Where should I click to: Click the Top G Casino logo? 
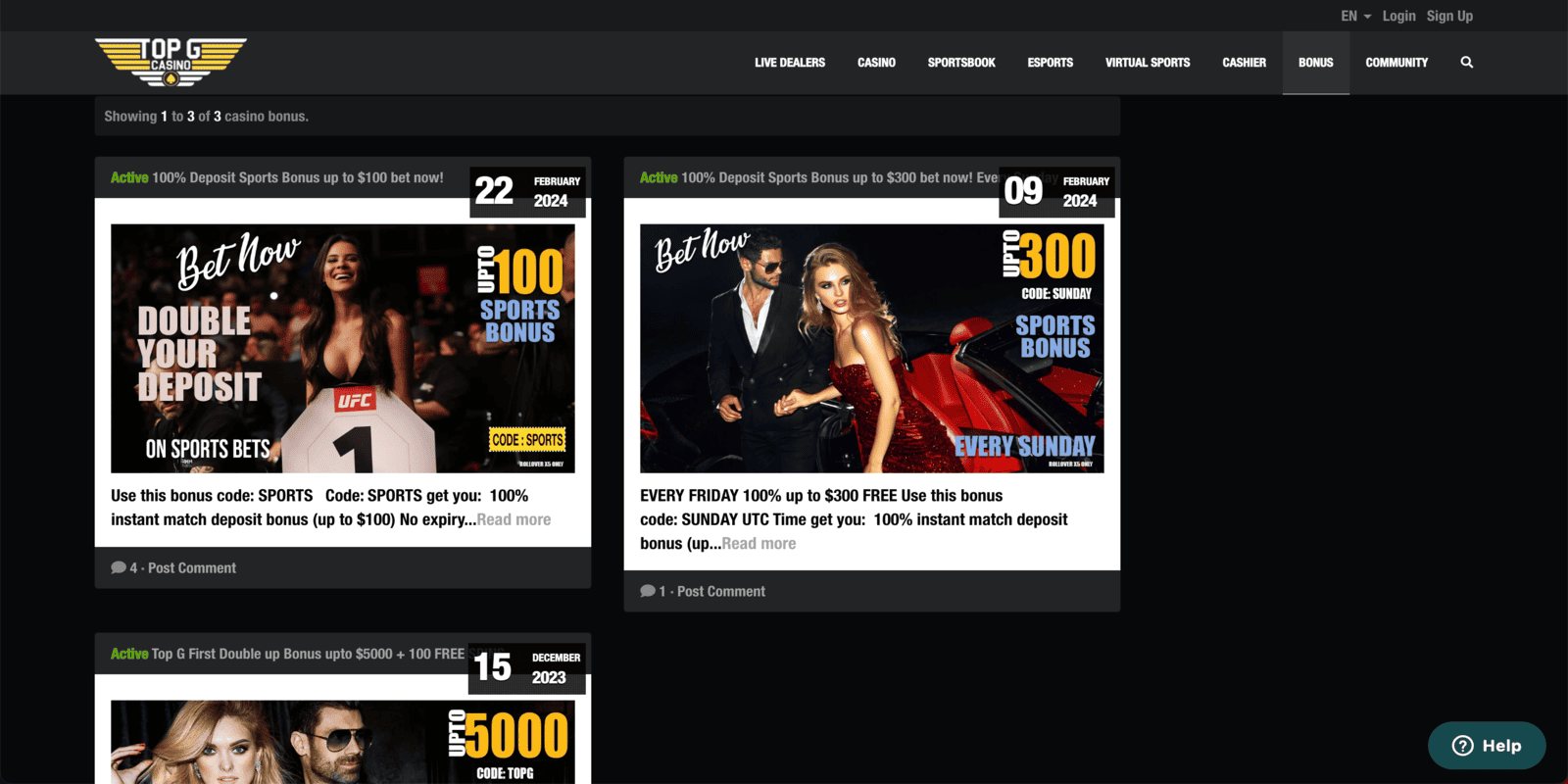click(x=171, y=62)
